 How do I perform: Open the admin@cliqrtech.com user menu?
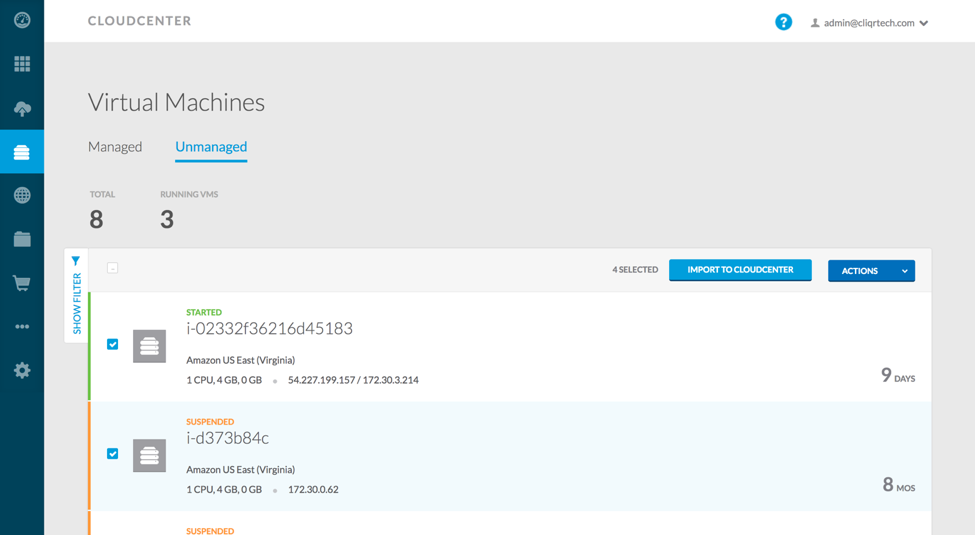[x=870, y=23]
